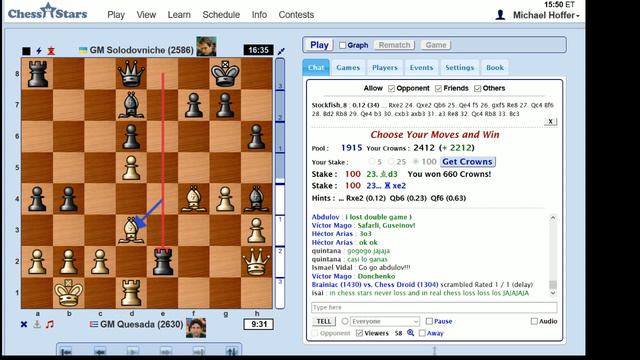640x360 pixels.
Task: Open GM Quesada's photo thumbnail
Action: pos(196,328)
